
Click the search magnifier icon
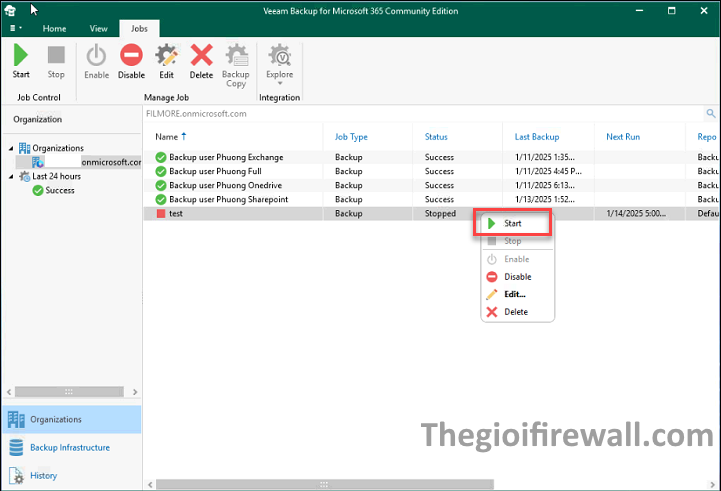coord(710,114)
